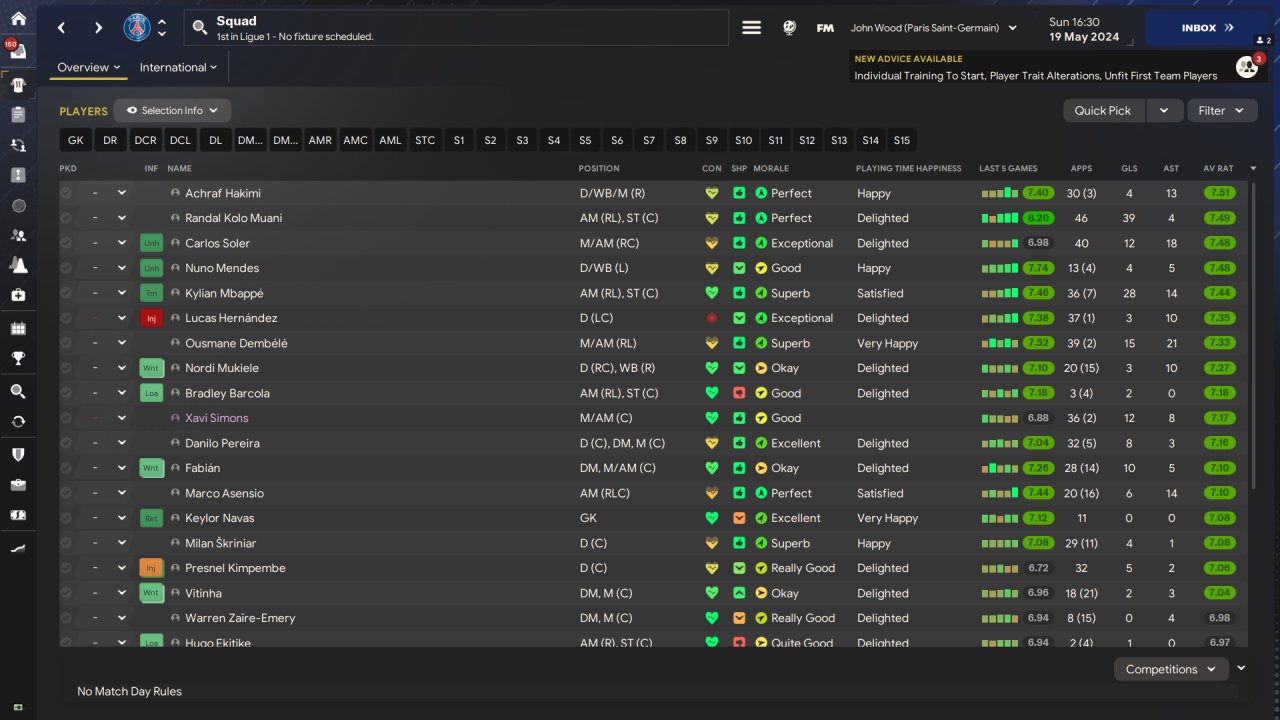Open the Training cone icon in the sidebar
This screenshot has height=720, width=1280.
18,265
